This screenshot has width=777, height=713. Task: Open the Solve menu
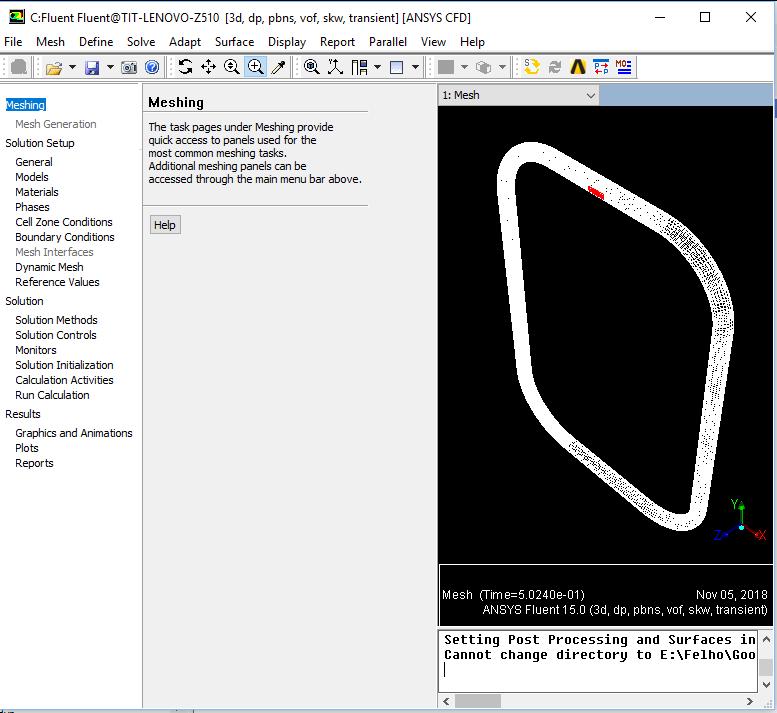(x=141, y=42)
